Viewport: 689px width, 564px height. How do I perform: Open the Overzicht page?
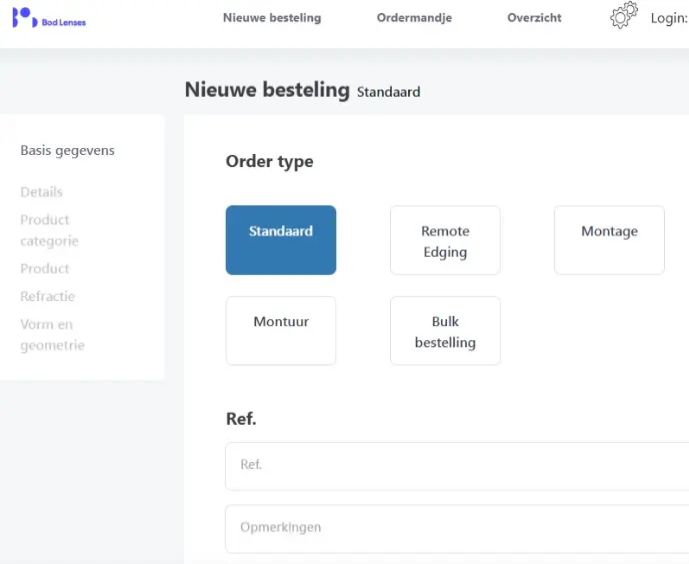534,18
